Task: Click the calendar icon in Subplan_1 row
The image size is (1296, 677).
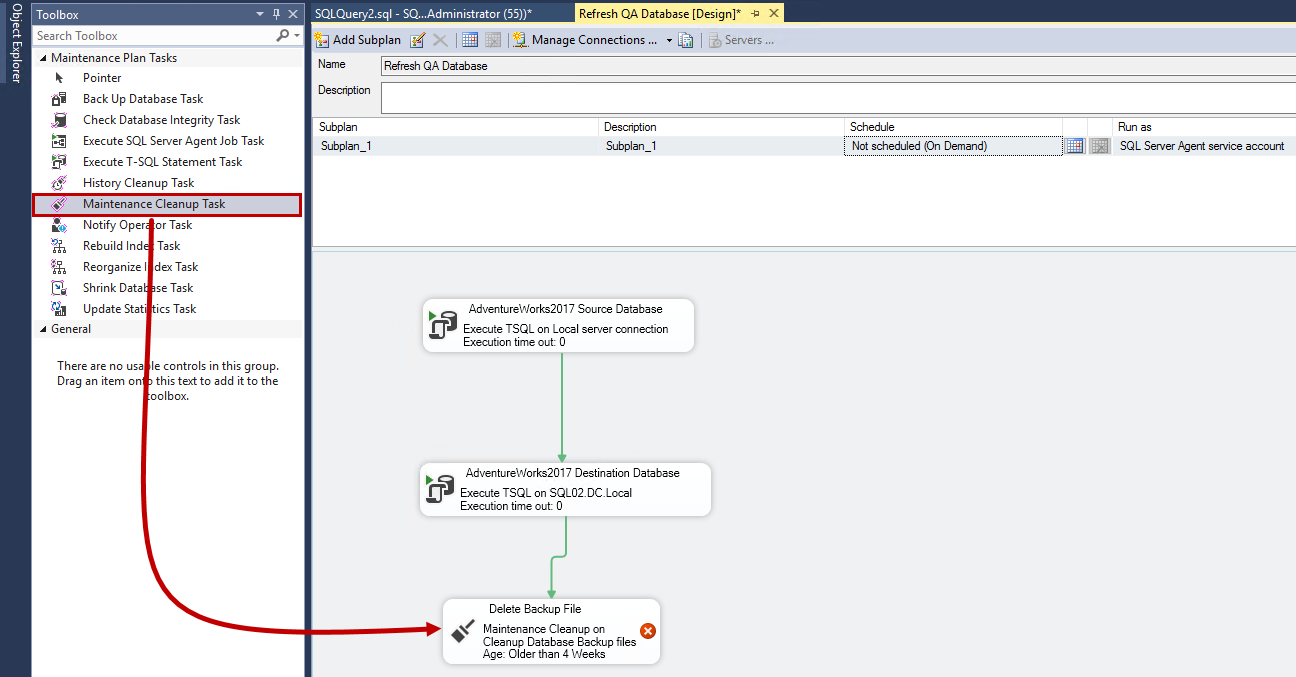Action: click(1075, 146)
